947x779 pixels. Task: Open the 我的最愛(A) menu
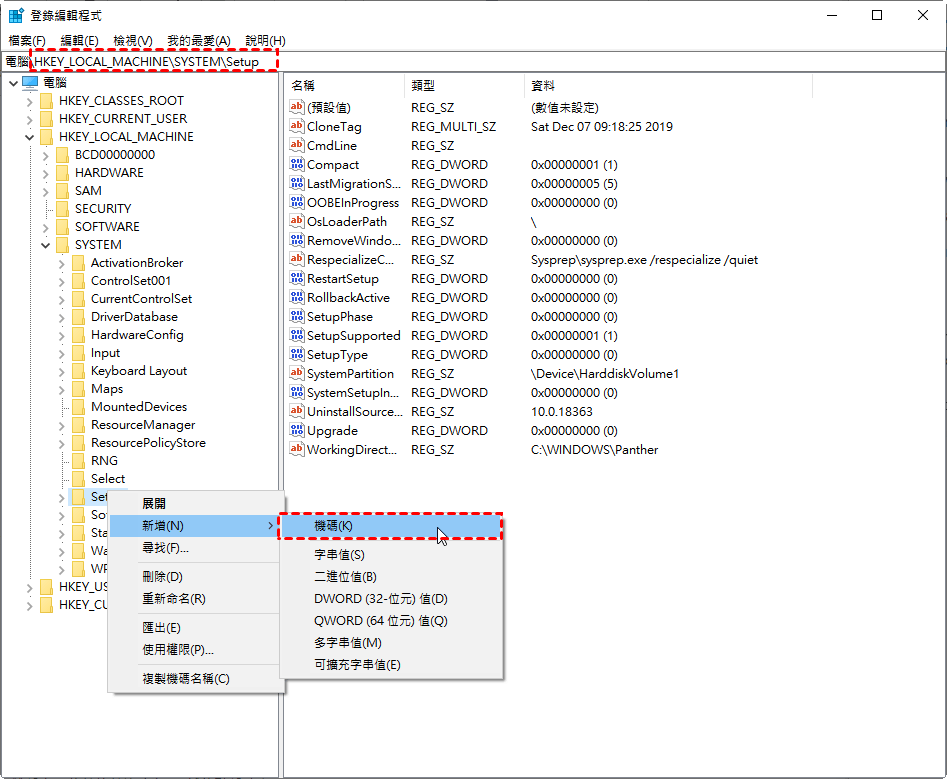click(x=199, y=40)
